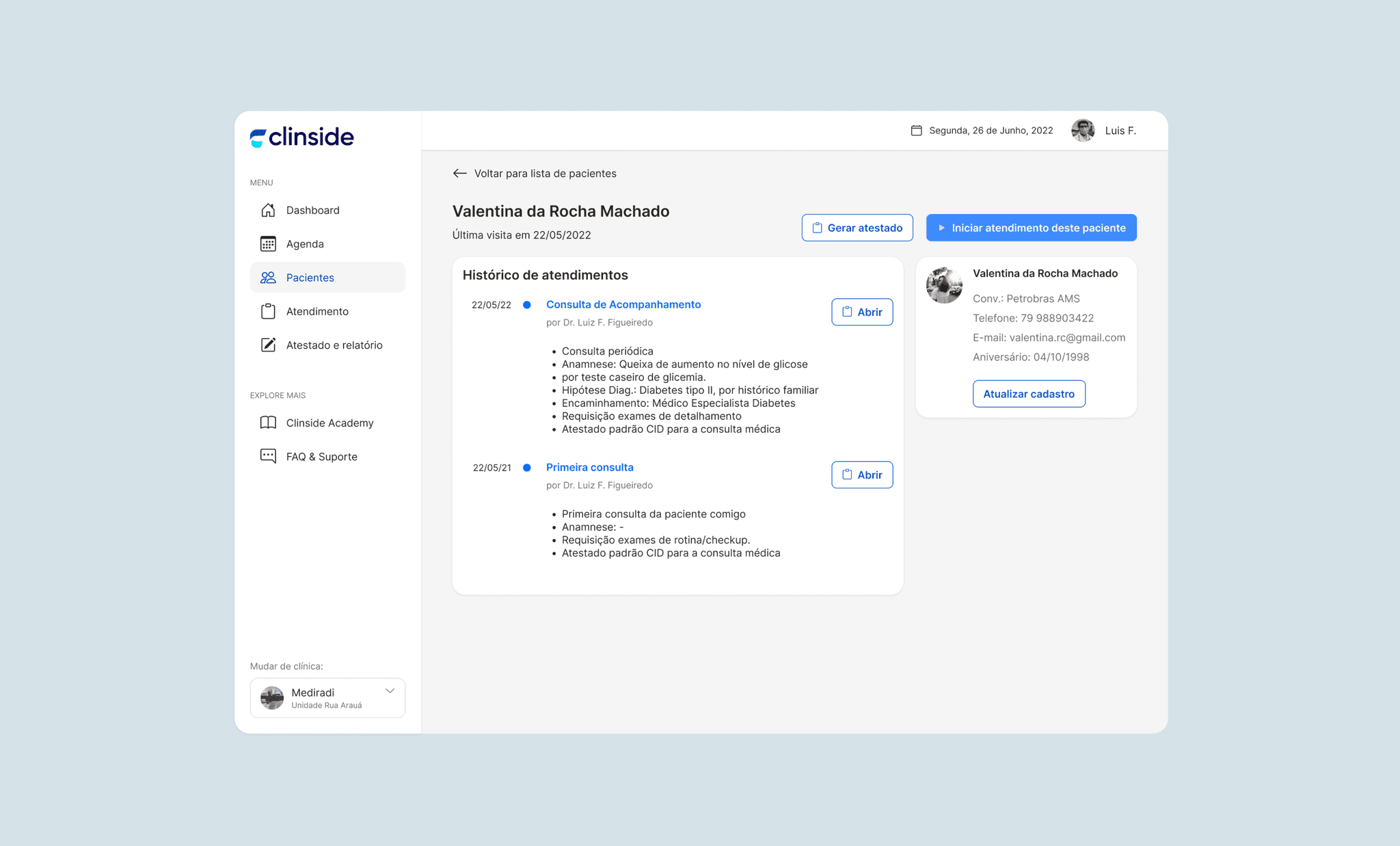Click Valentina's patient profile photo

coord(944,285)
